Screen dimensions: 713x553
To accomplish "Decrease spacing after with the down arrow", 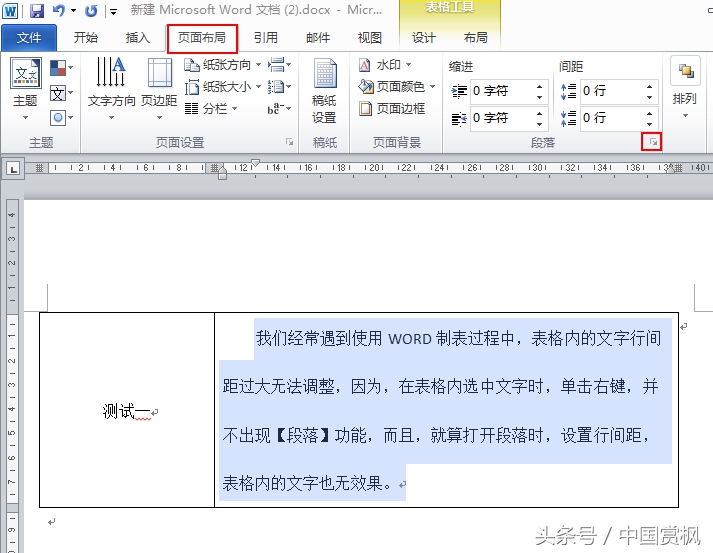I will point(649,124).
